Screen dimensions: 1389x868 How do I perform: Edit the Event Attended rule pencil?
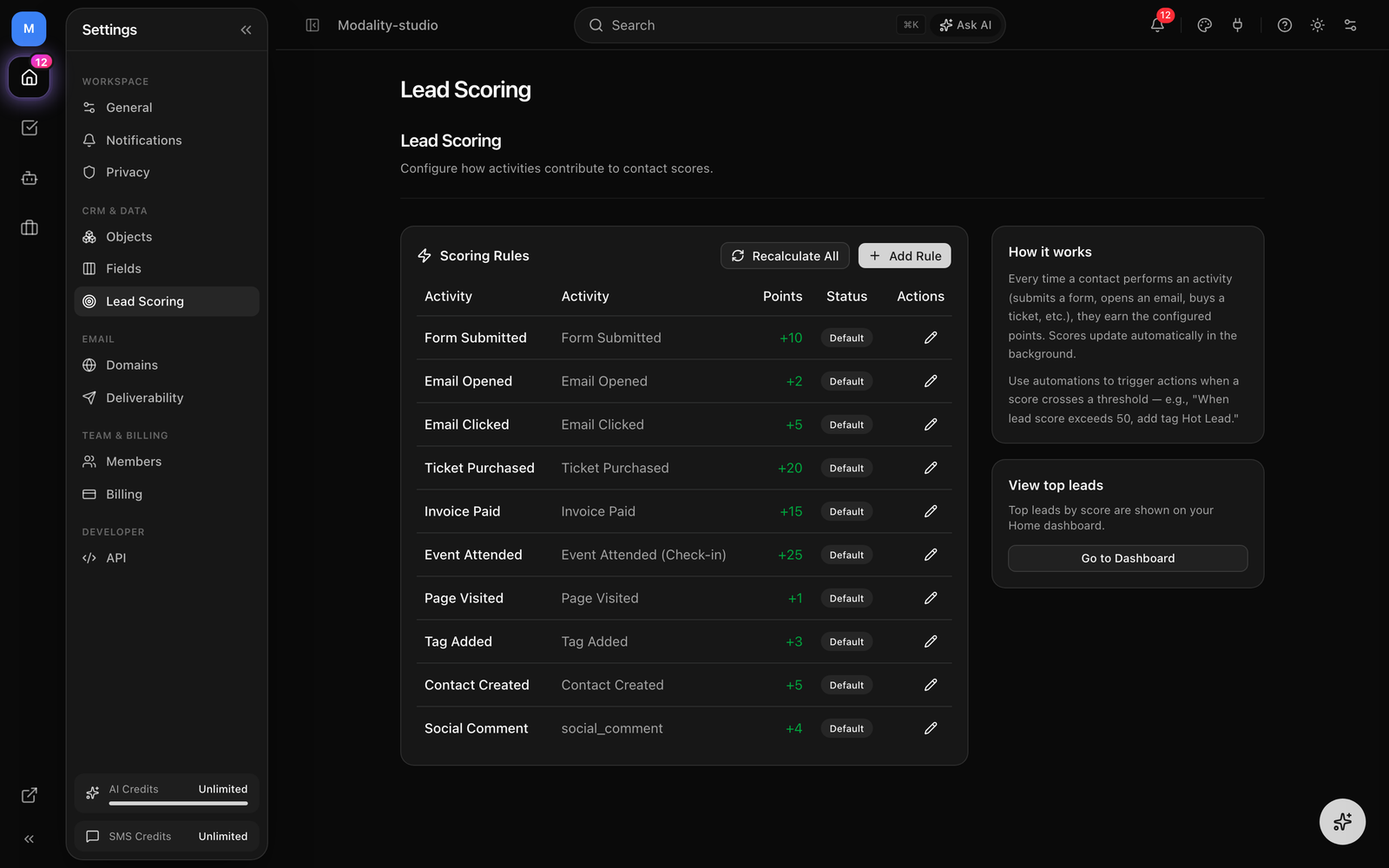coord(931,555)
